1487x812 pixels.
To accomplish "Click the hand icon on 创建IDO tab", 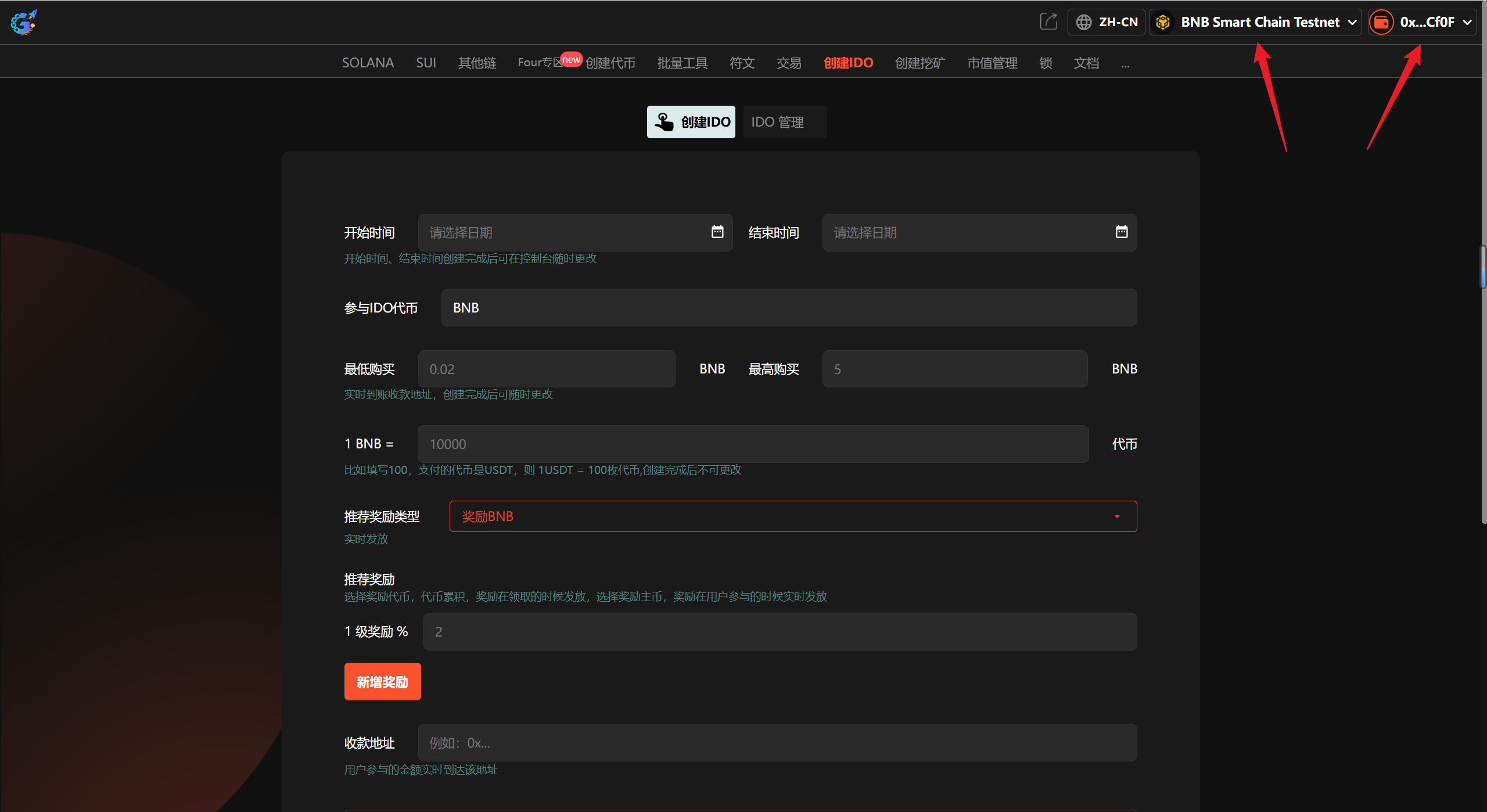I will click(663, 122).
